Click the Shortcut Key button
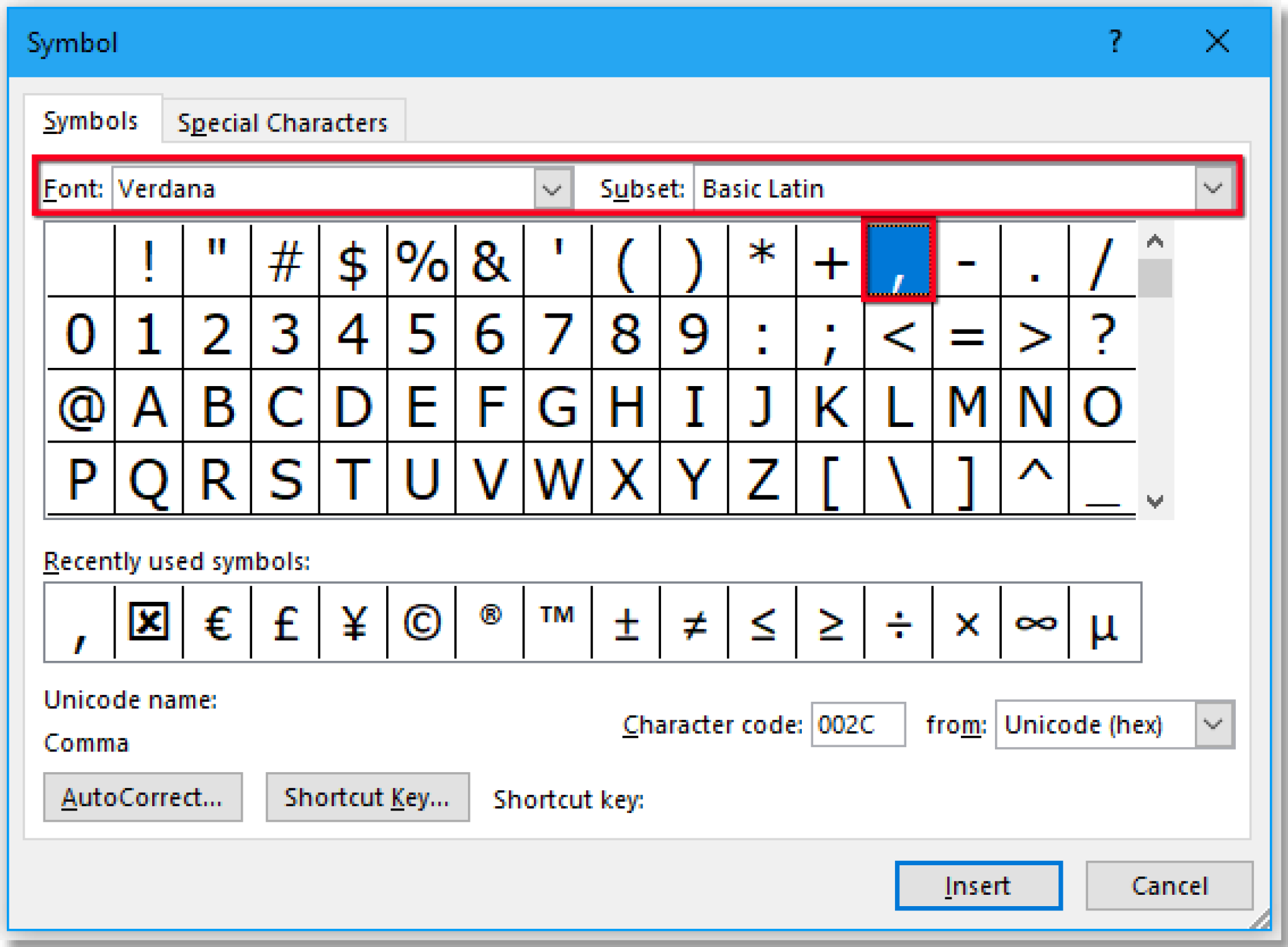 pos(367,797)
